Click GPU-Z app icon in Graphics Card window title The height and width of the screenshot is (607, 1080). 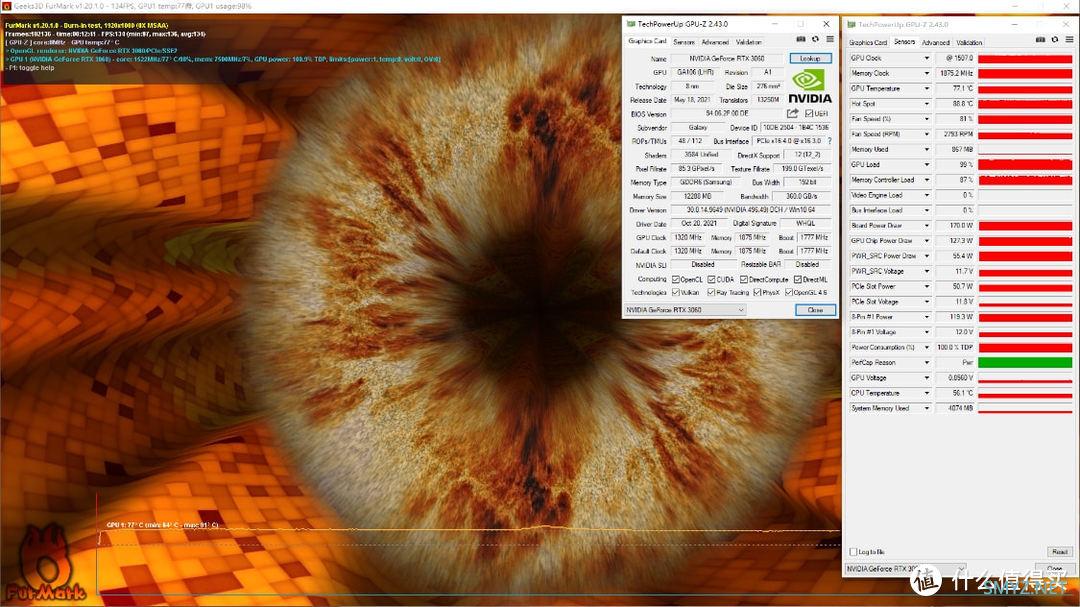(x=630, y=23)
